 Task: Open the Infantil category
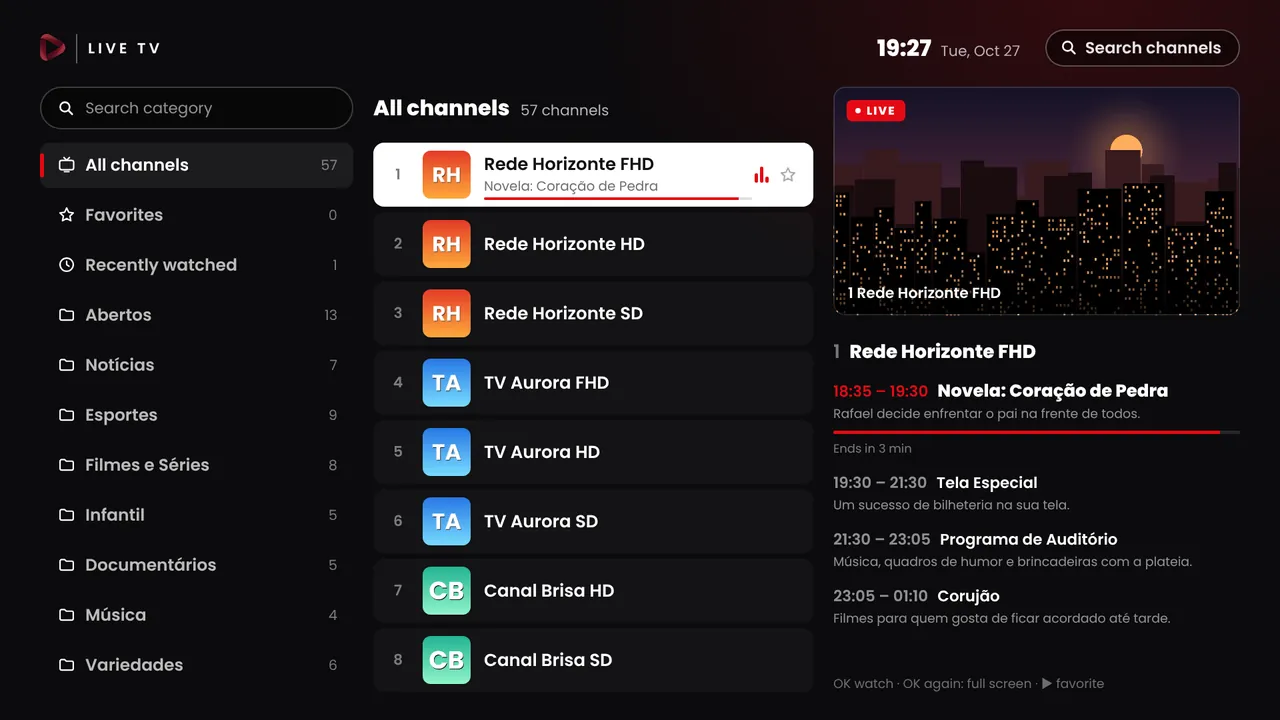[196, 515]
